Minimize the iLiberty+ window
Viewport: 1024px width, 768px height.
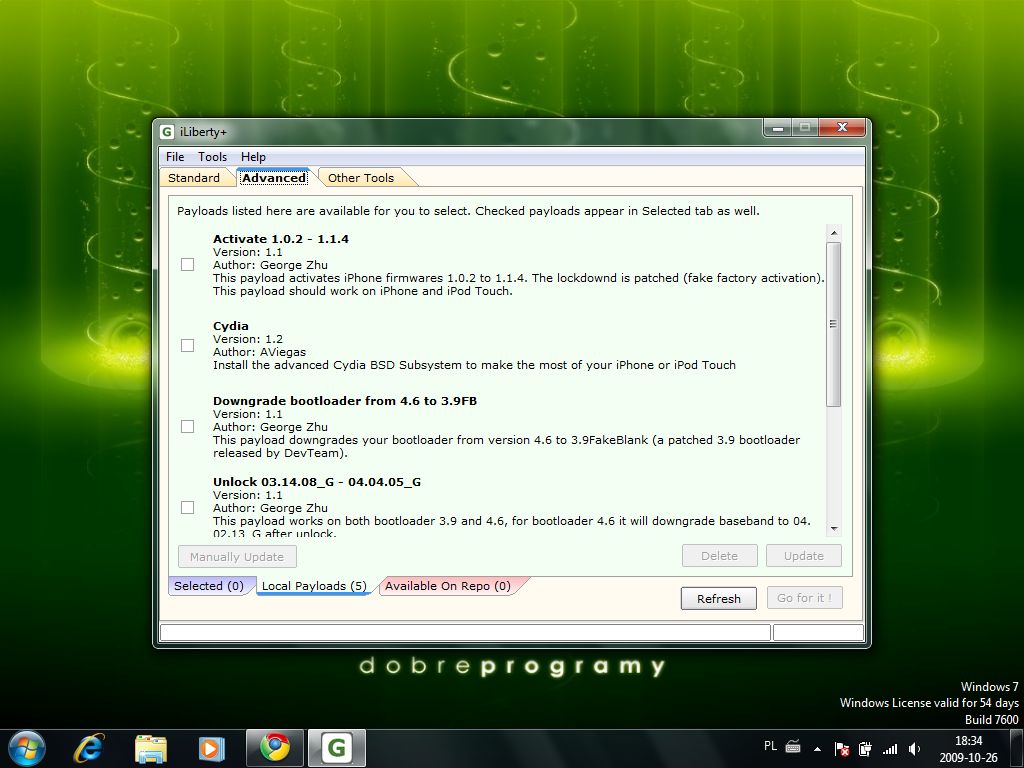click(x=777, y=128)
